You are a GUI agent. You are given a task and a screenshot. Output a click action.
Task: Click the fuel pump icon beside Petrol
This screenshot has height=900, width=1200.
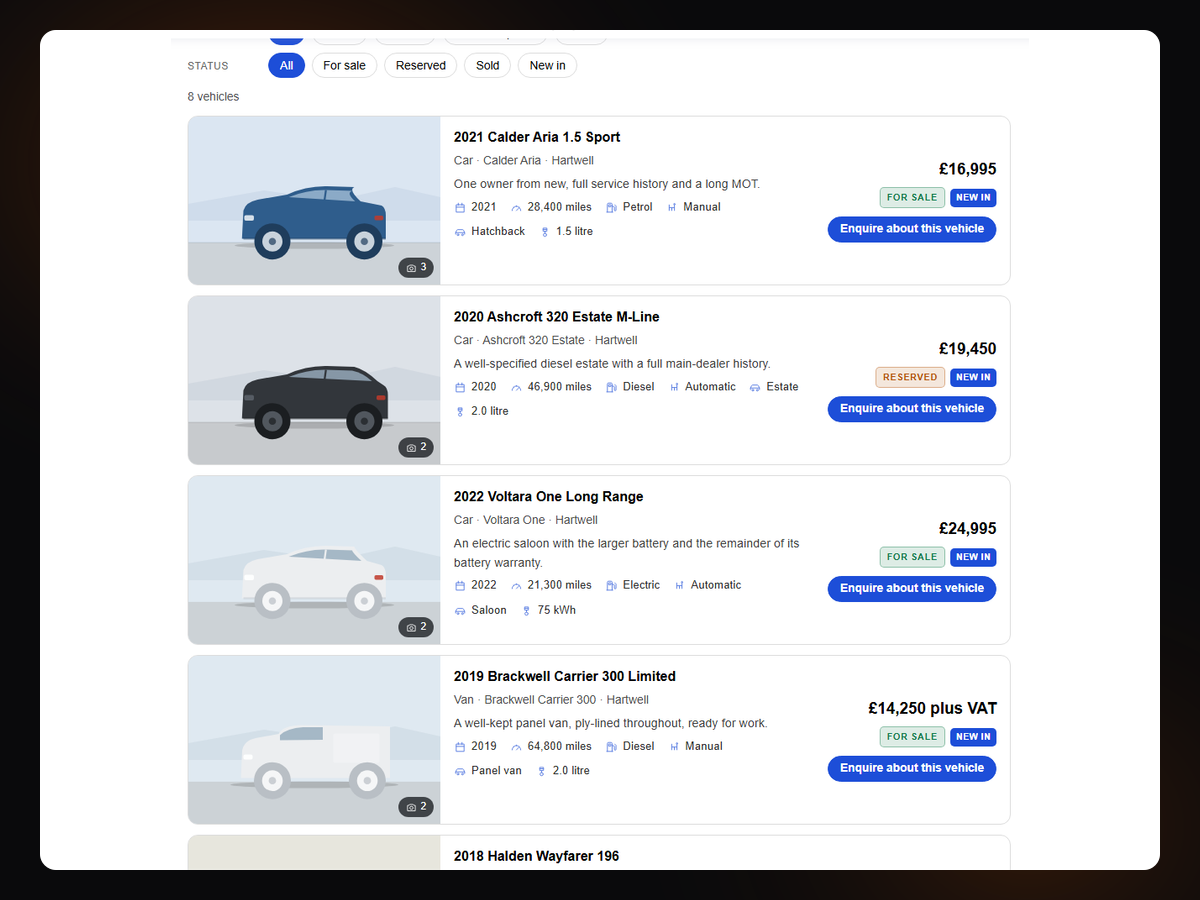611,208
